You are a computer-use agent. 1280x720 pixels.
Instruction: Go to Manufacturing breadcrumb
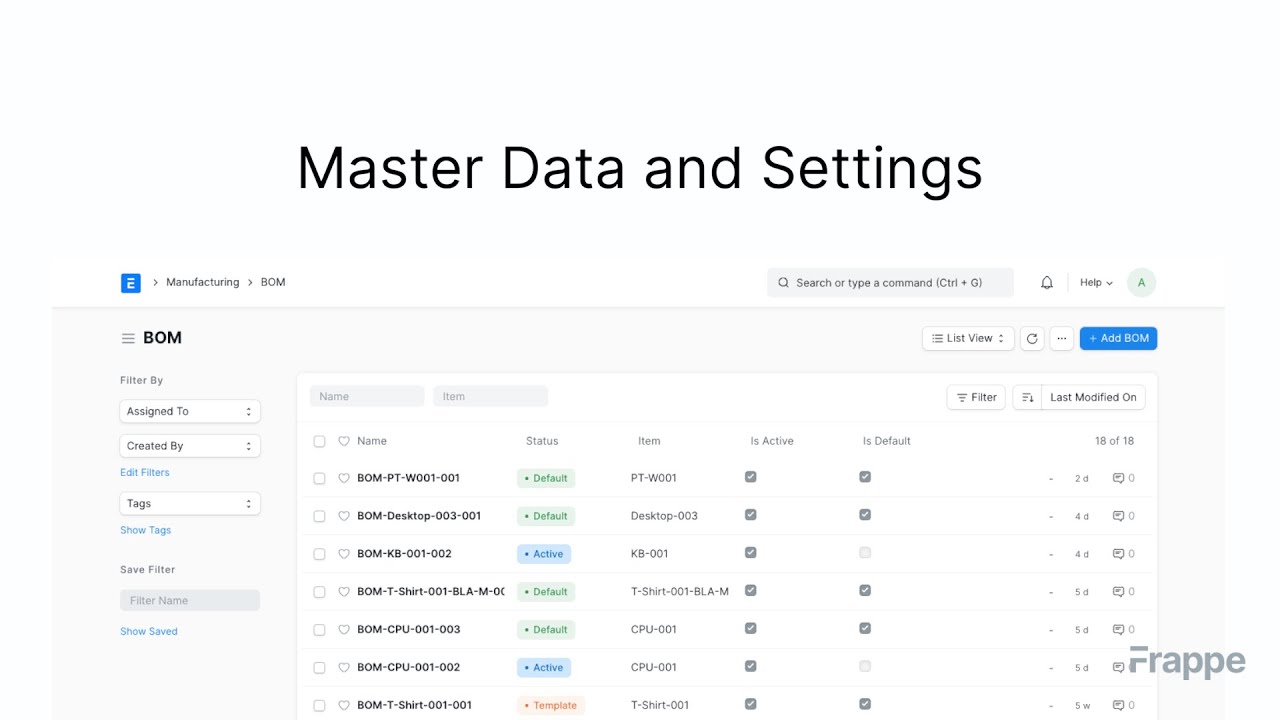click(203, 283)
